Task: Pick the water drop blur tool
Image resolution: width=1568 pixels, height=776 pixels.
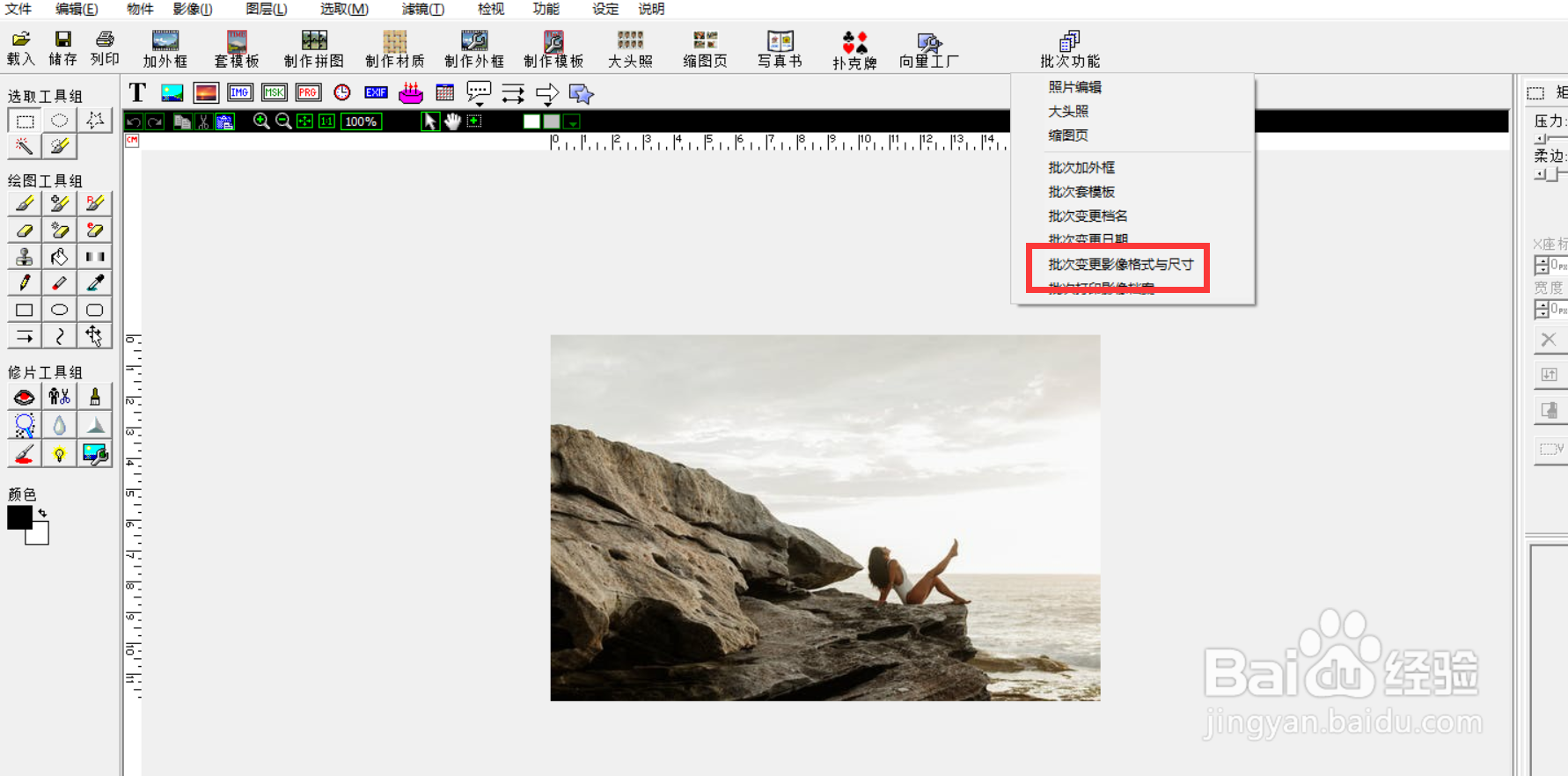Action: [59, 426]
